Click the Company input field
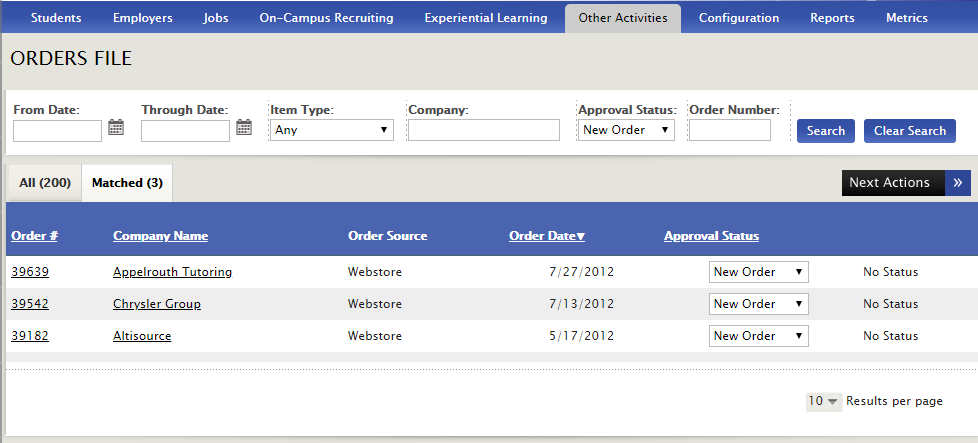Image resolution: width=978 pixels, height=443 pixels. (484, 130)
